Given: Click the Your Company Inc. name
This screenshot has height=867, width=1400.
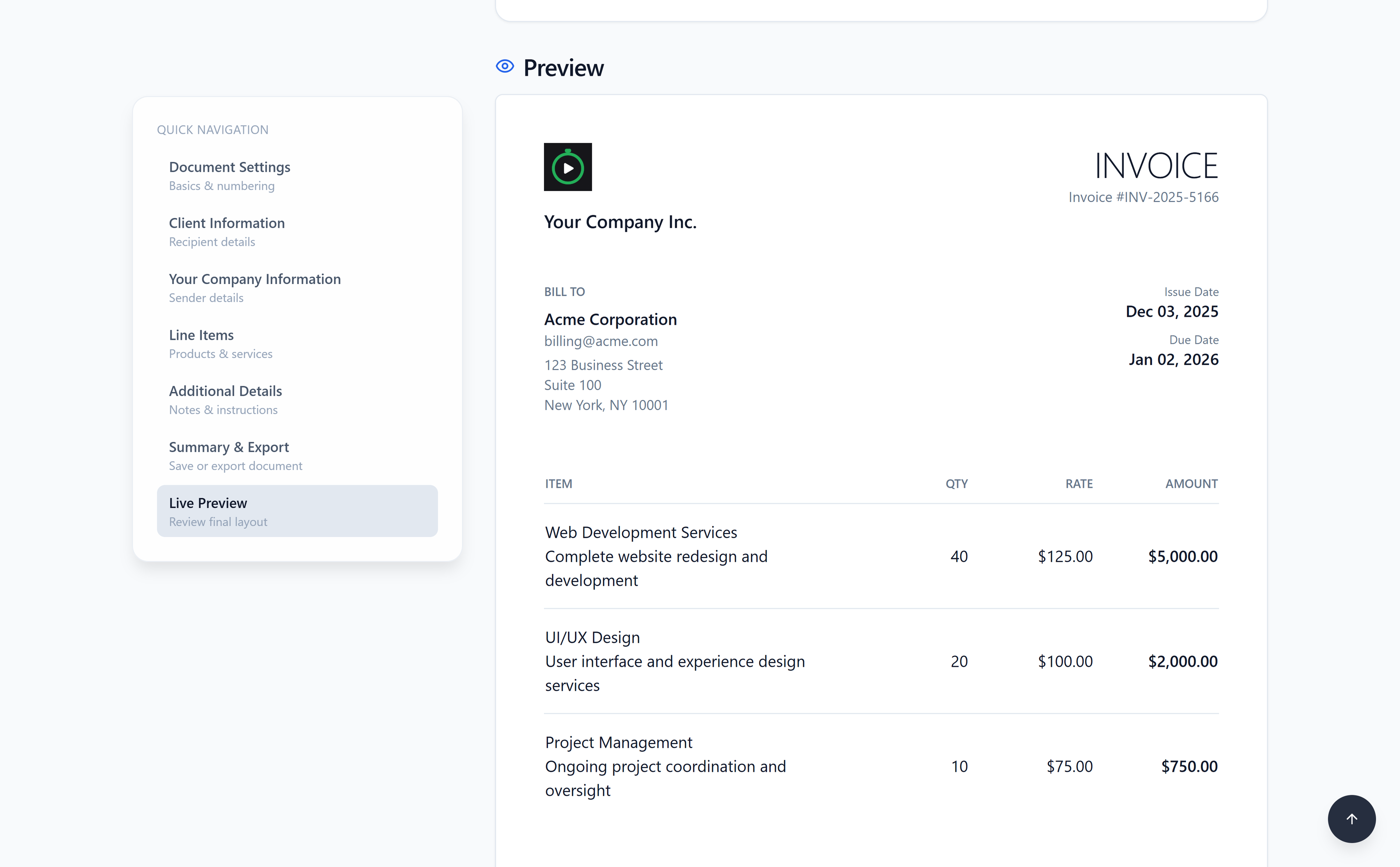Looking at the screenshot, I should pyautogui.click(x=620, y=222).
